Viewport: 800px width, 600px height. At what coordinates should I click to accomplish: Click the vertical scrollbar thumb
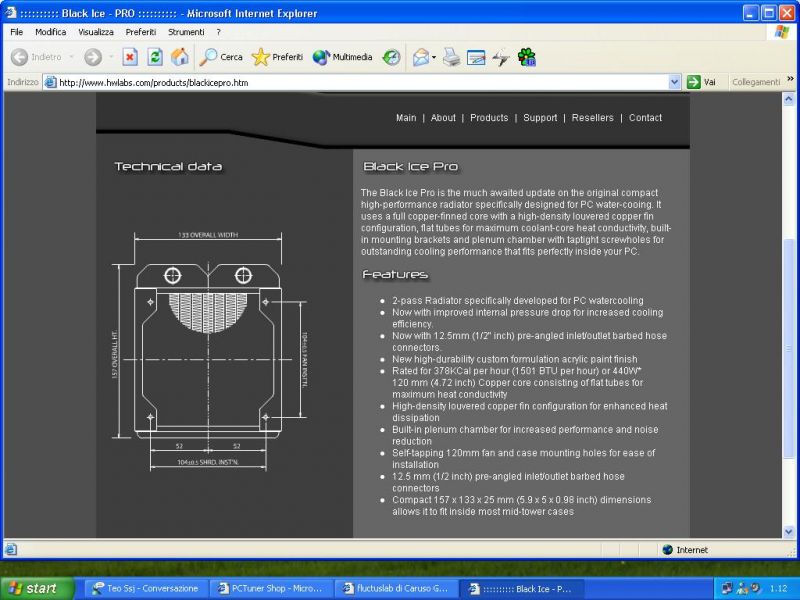tap(789, 347)
